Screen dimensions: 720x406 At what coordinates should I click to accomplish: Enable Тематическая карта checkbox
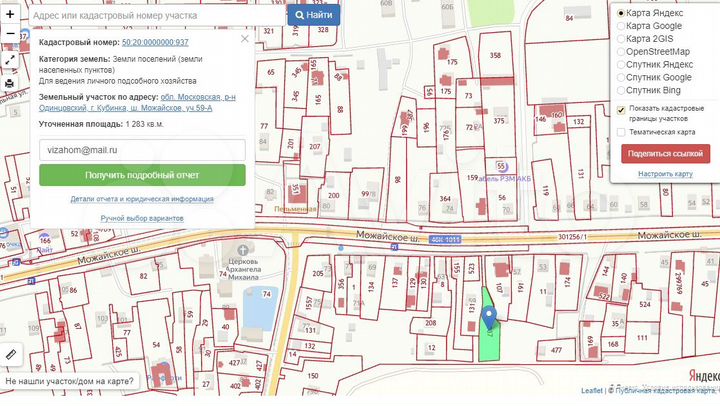(x=621, y=132)
